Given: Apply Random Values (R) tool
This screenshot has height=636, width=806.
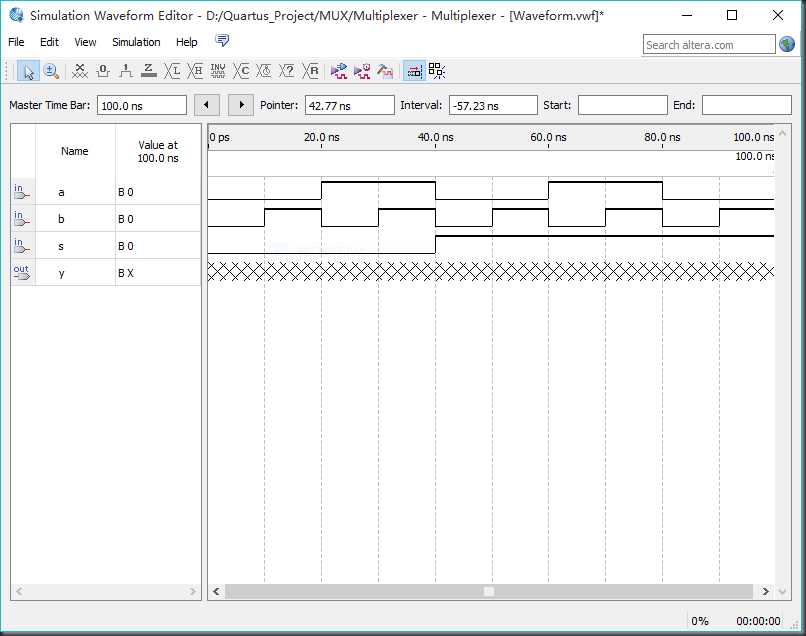Looking at the screenshot, I should [310, 71].
